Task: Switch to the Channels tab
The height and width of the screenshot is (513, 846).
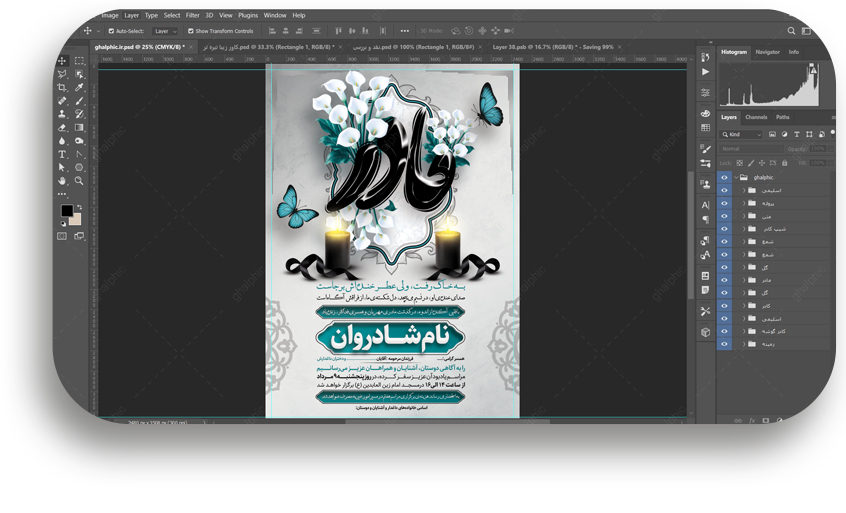Action: click(x=756, y=117)
